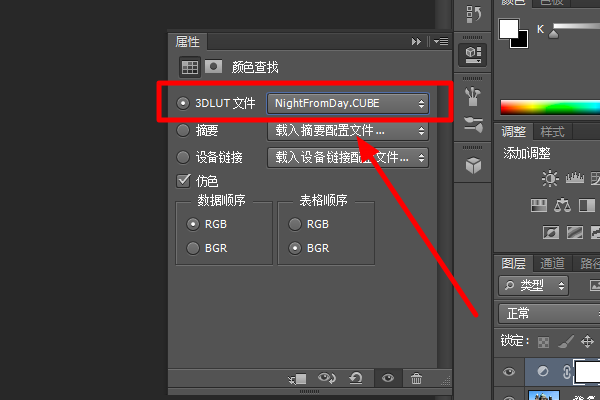Open the 3D panel cube icon
This screenshot has height=400, width=600.
point(473,165)
